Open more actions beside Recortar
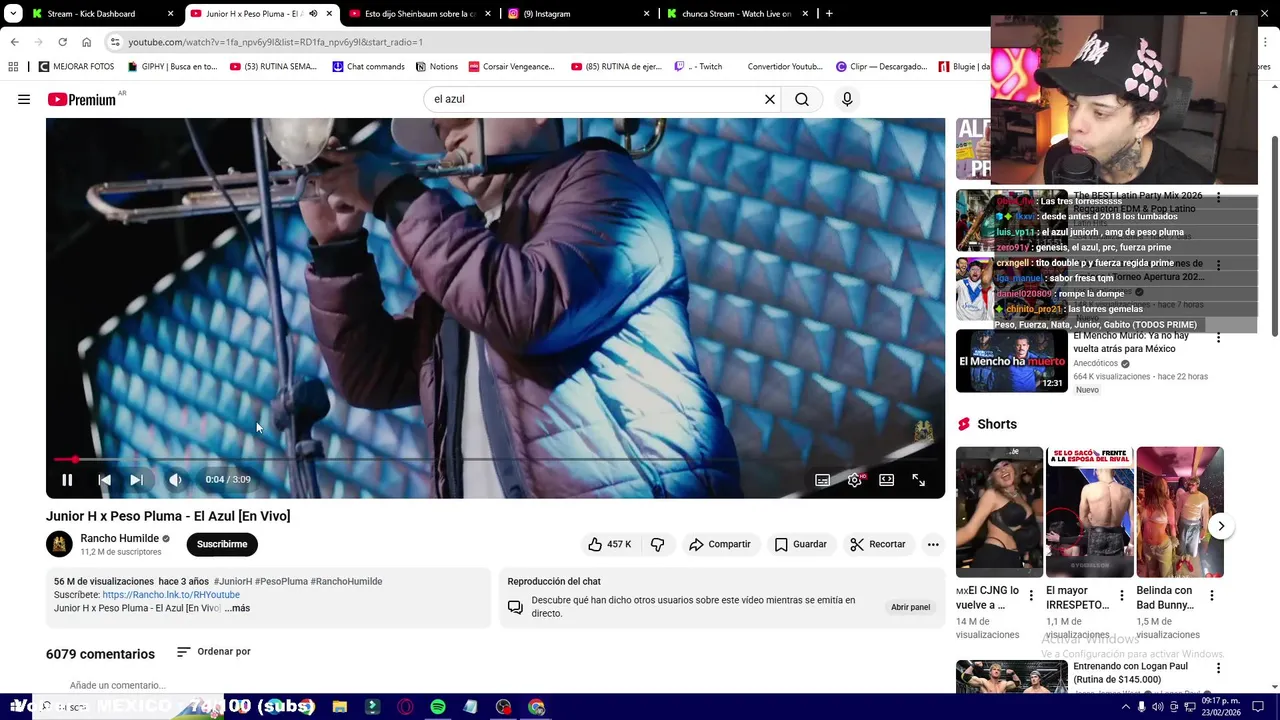The height and width of the screenshot is (720, 1280). (x=933, y=544)
